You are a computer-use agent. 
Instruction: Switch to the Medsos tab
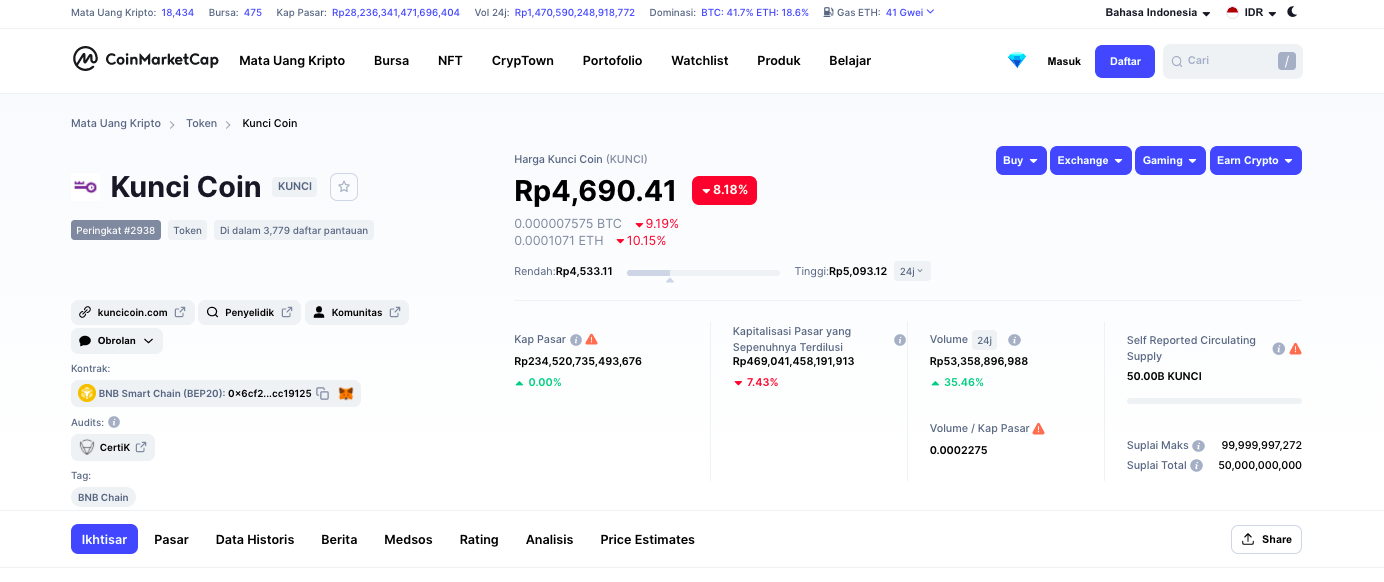point(408,539)
